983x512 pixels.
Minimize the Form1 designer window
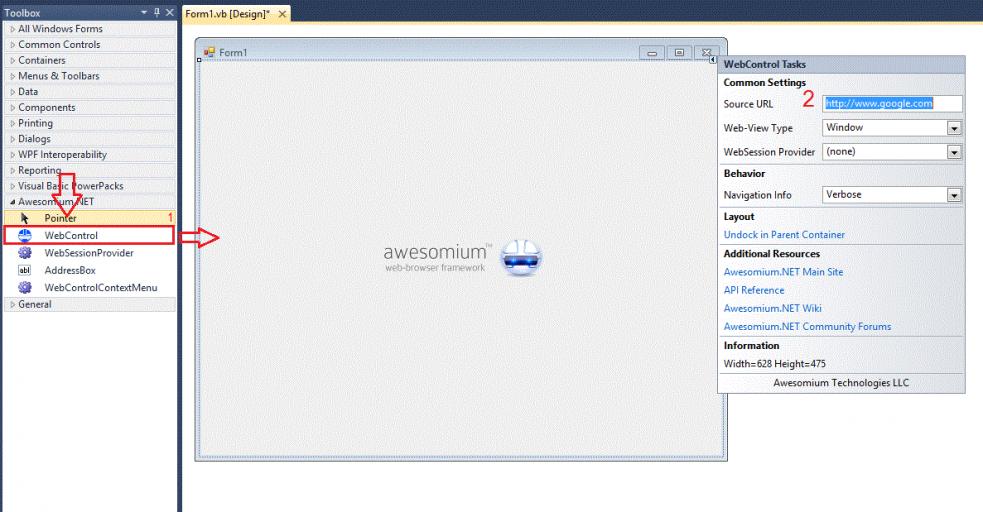click(x=652, y=53)
